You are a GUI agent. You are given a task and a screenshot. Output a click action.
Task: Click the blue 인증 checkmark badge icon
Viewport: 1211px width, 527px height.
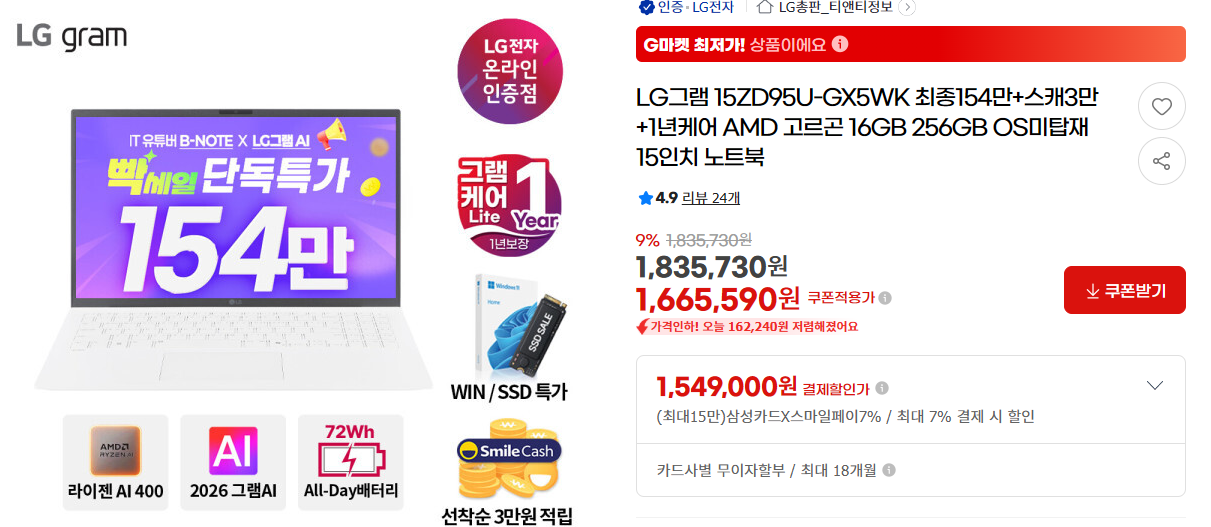(646, 7)
